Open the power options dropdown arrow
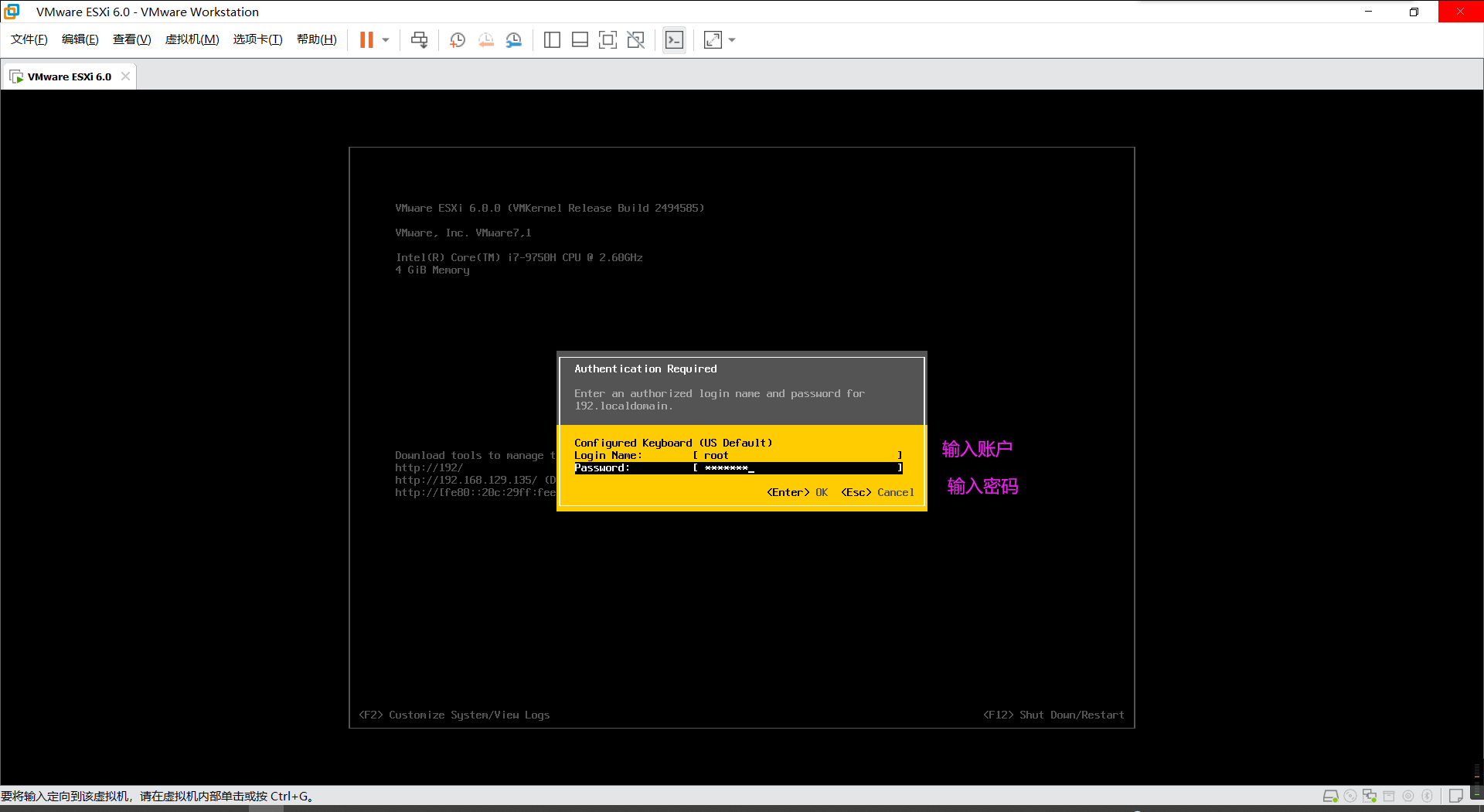 (x=386, y=40)
